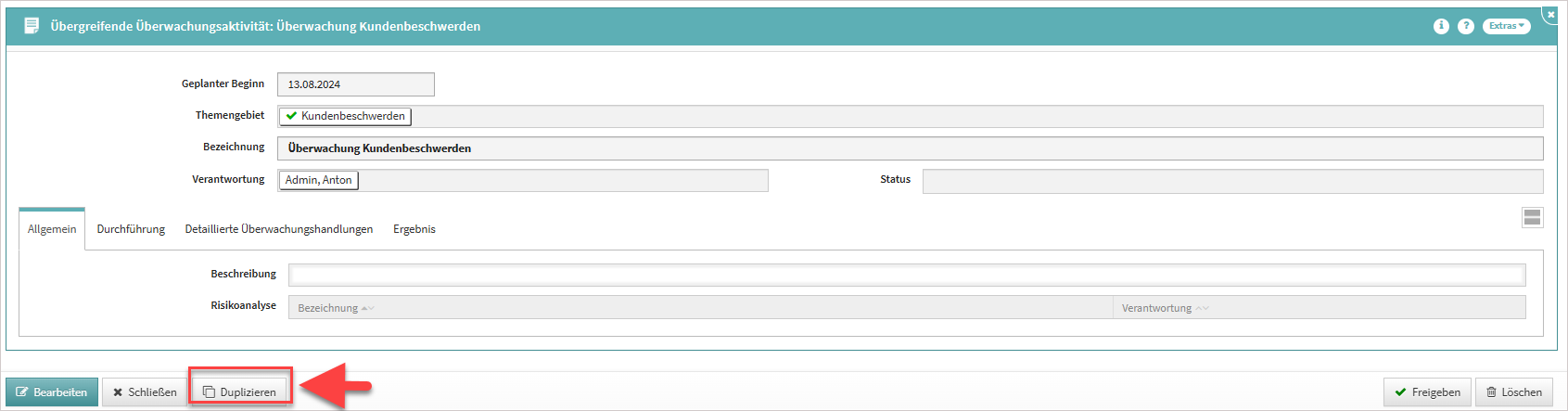Open the help question mark icon
Image resolution: width=1568 pixels, height=411 pixels.
click(1466, 26)
